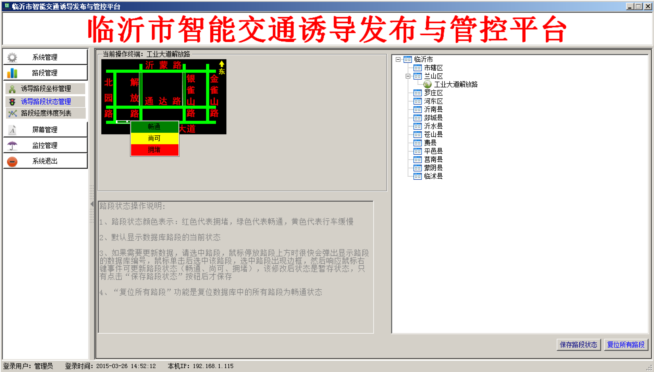Collapse the 兰山区 tree node
This screenshot has height=376, width=661.
coord(408,76)
